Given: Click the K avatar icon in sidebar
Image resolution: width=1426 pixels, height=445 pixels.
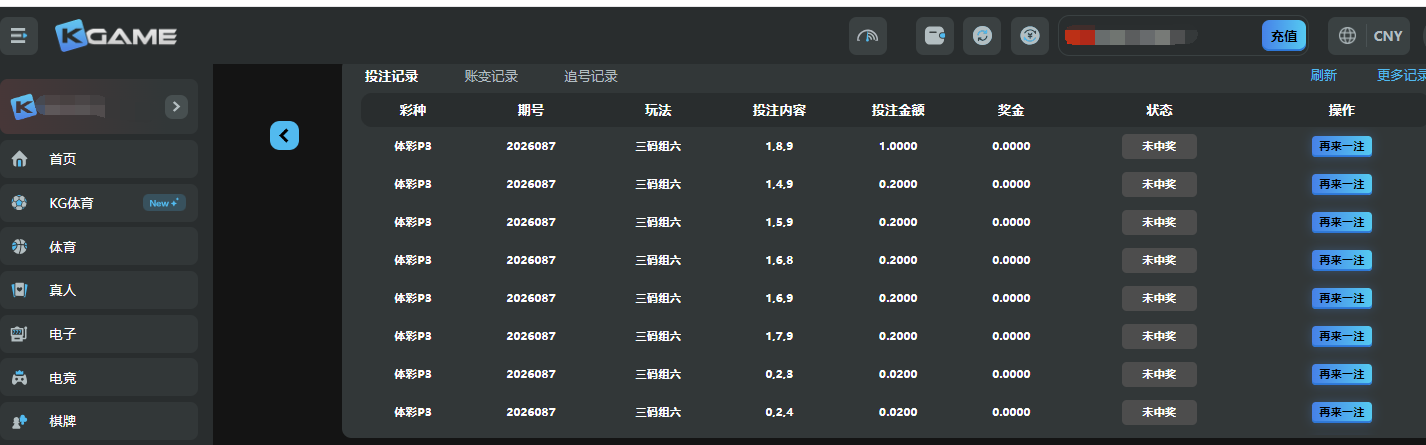Looking at the screenshot, I should [23, 106].
